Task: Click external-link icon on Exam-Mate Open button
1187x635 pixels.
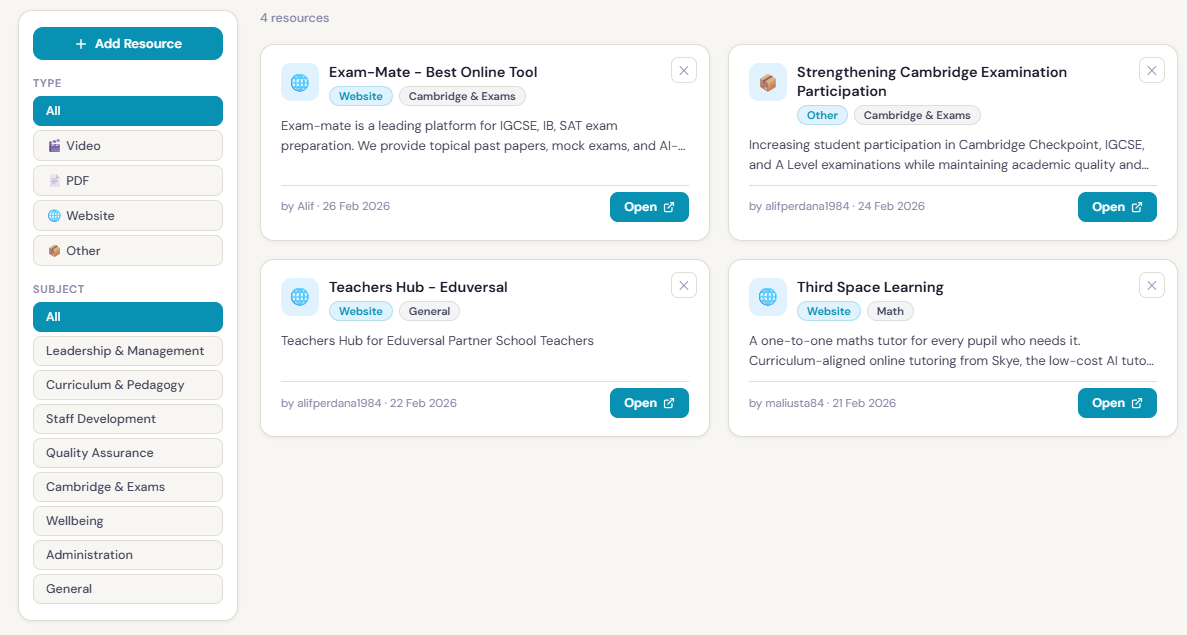Action: pos(669,207)
